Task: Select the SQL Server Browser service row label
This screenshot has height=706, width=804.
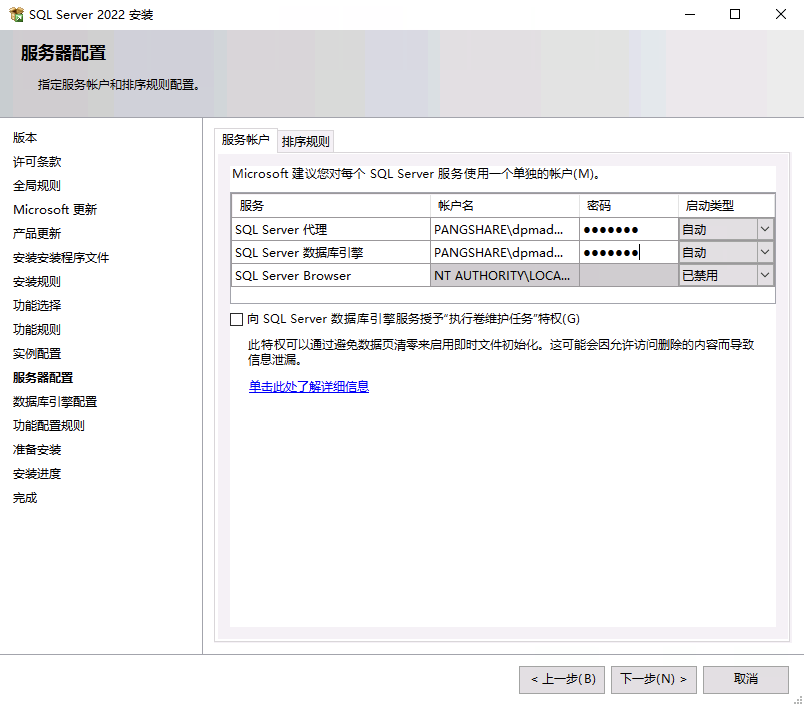Action: (x=331, y=275)
